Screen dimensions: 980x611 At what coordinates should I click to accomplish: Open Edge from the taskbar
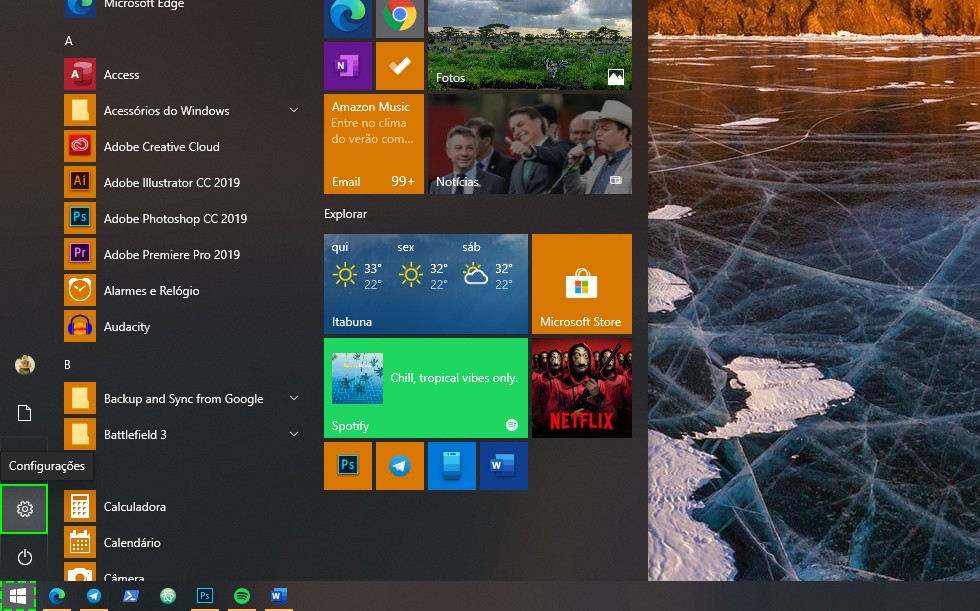pyautogui.click(x=57, y=596)
